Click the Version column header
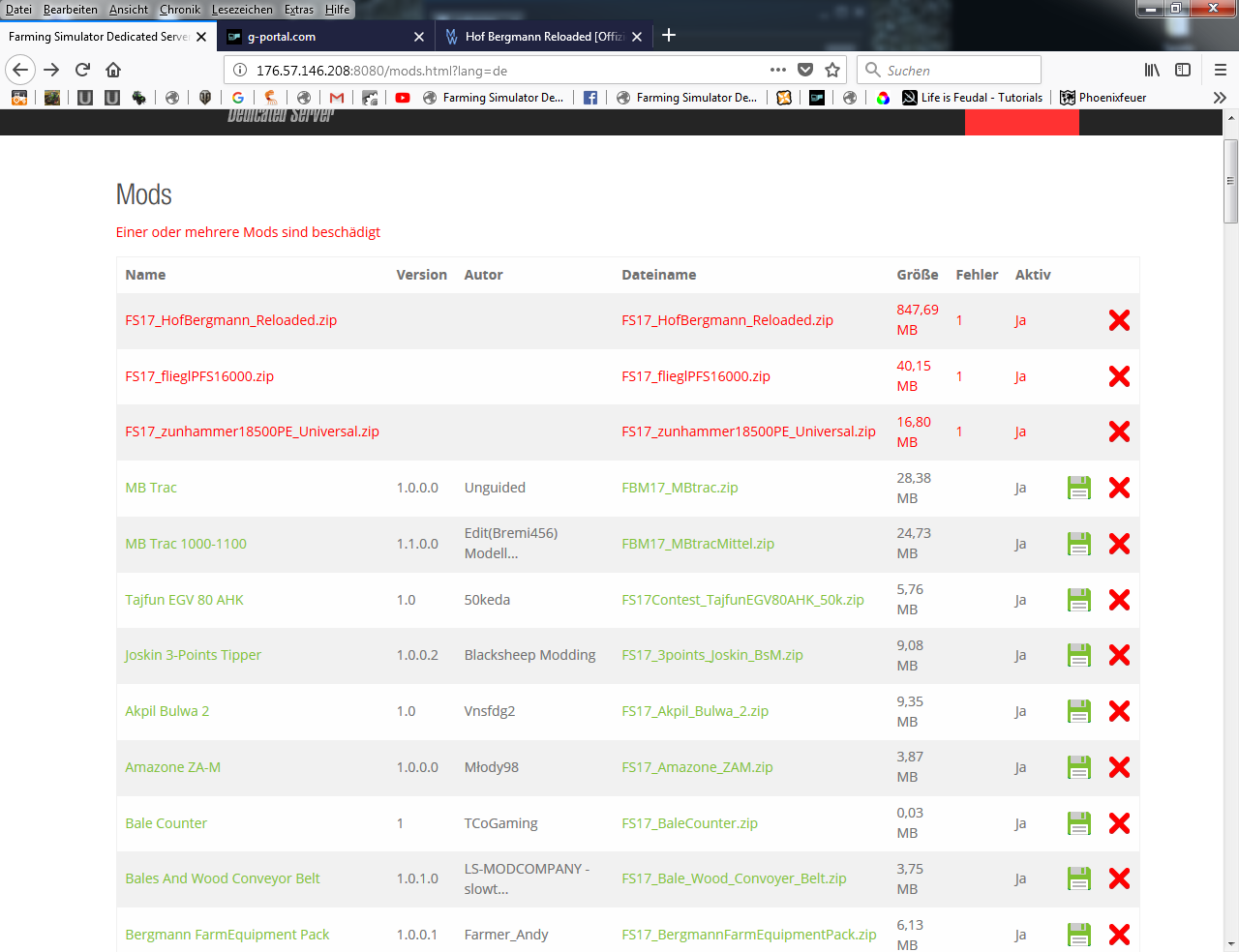Image resolution: width=1239 pixels, height=952 pixels. pos(421,275)
